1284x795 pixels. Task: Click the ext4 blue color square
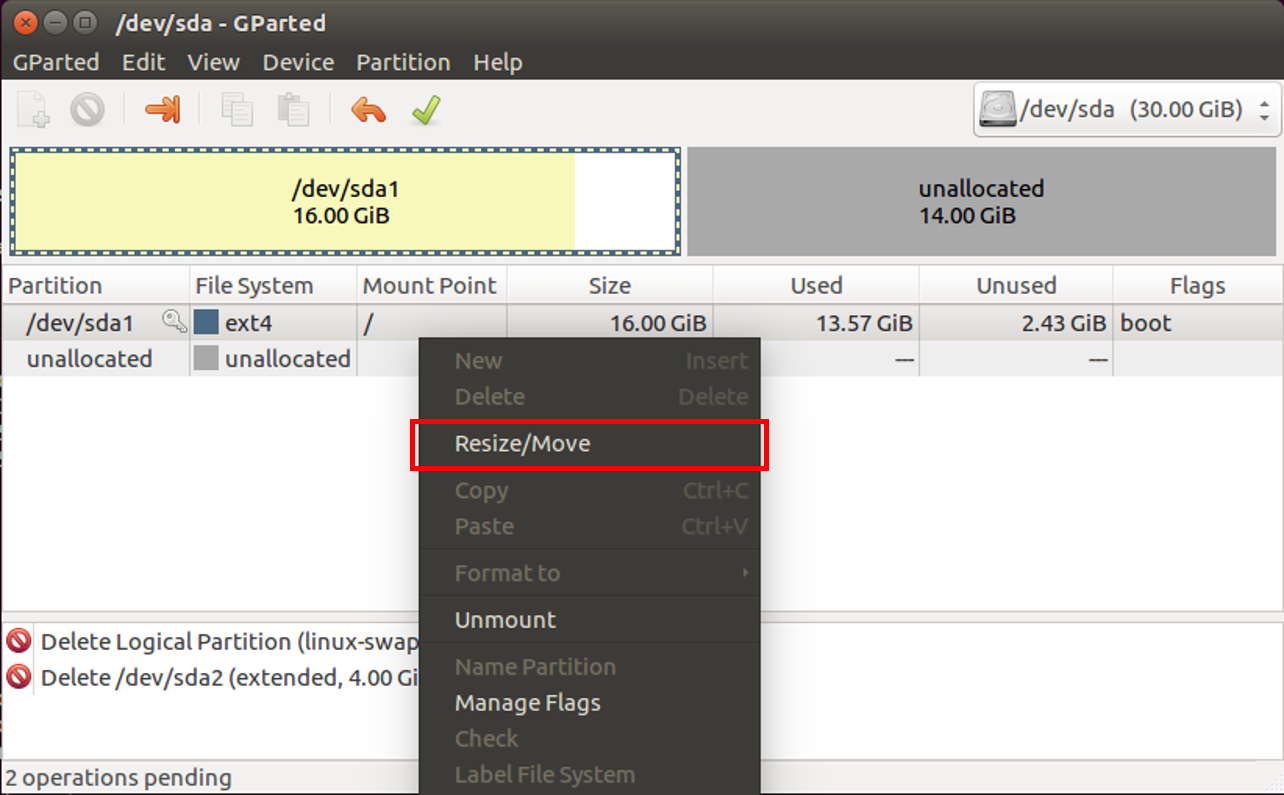coord(206,322)
